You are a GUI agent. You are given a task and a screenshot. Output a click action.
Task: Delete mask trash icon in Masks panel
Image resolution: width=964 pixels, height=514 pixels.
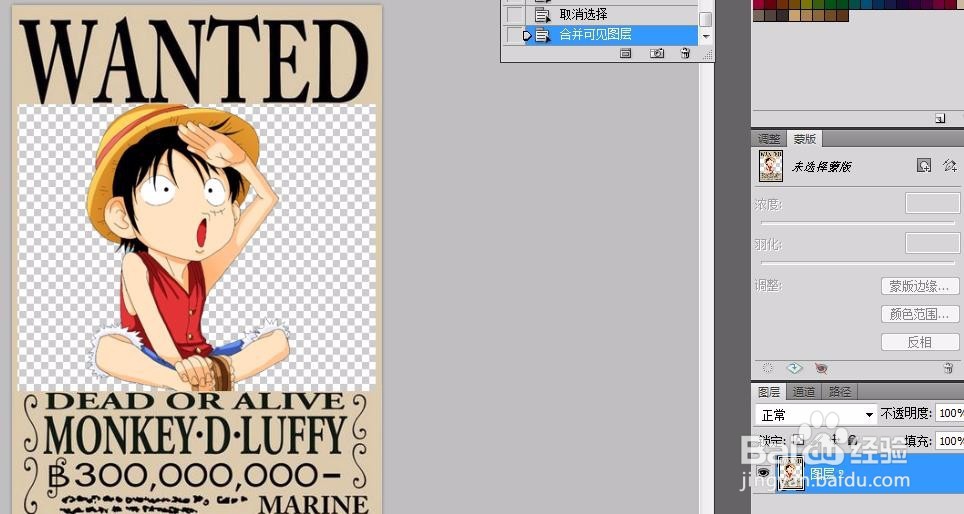pyautogui.click(x=948, y=368)
